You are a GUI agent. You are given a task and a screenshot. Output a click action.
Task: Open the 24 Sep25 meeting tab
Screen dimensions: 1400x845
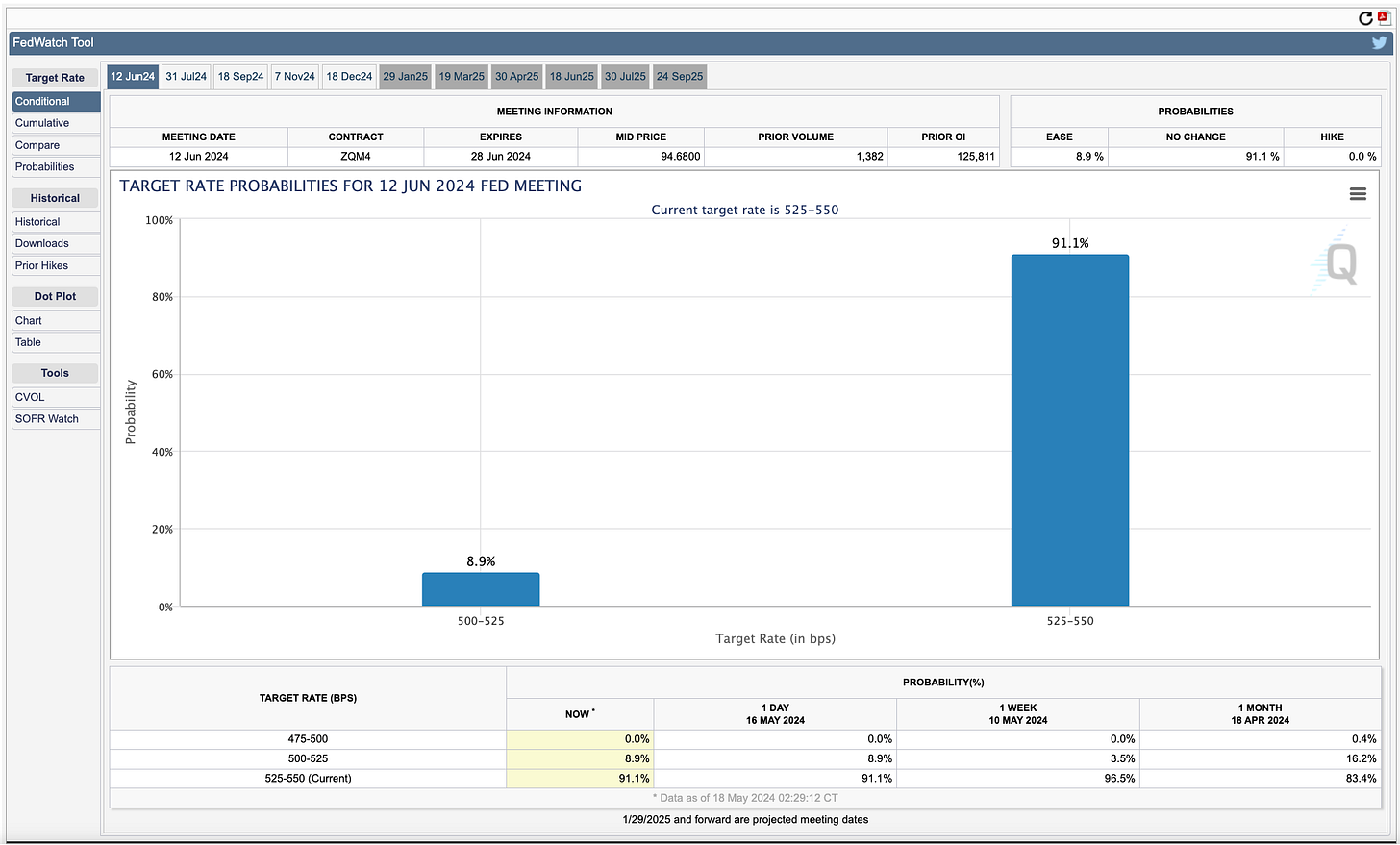point(680,77)
